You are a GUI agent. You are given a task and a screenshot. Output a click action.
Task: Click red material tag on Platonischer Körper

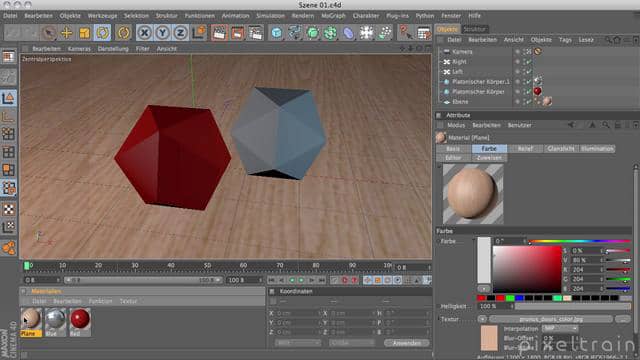click(x=538, y=91)
